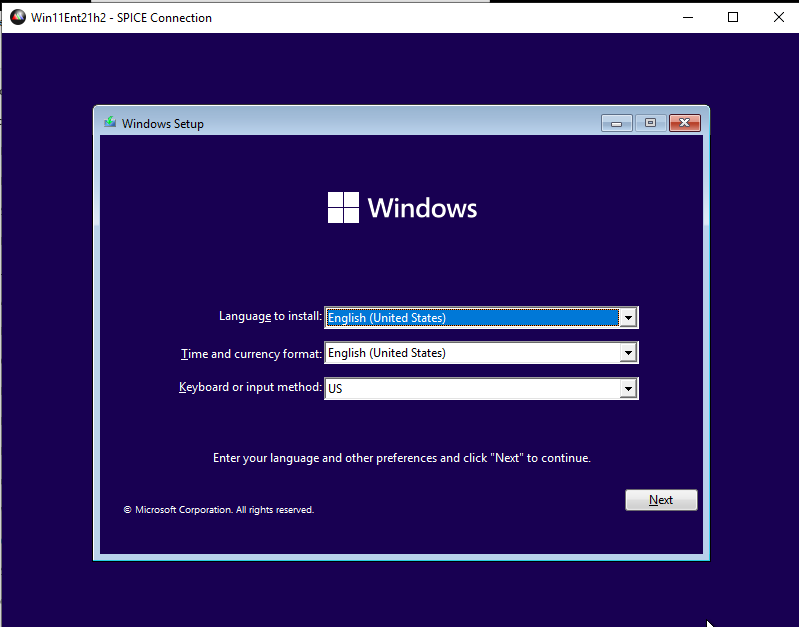This screenshot has width=799, height=627.
Task: Open the Language to install dropdown arrow
Action: click(628, 318)
